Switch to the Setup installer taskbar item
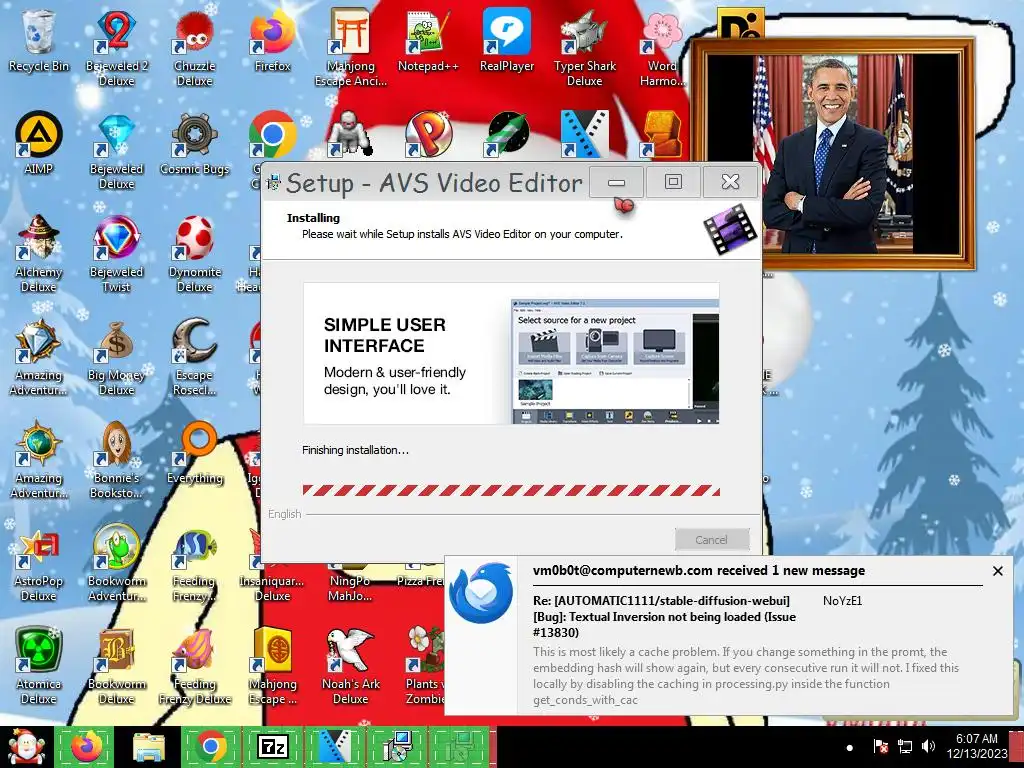The width and height of the screenshot is (1024, 768). point(397,747)
